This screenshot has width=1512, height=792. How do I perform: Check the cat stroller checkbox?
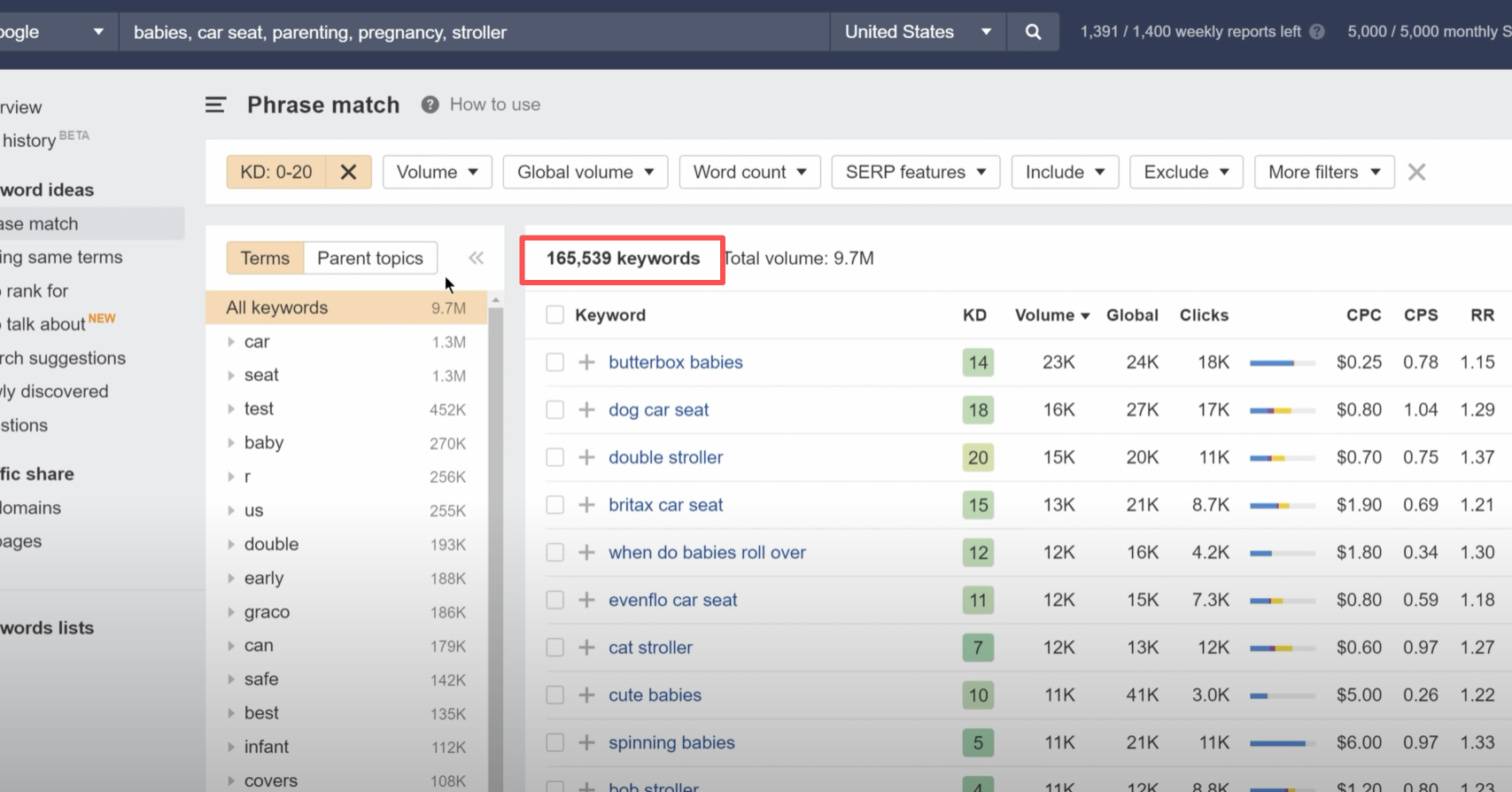555,648
